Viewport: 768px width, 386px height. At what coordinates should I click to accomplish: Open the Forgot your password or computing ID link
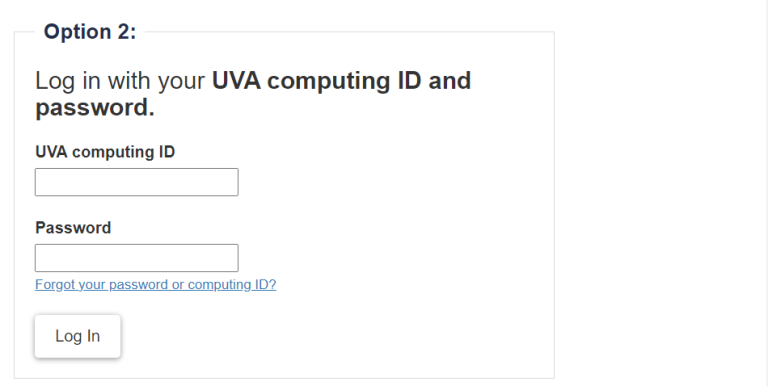coord(156,285)
